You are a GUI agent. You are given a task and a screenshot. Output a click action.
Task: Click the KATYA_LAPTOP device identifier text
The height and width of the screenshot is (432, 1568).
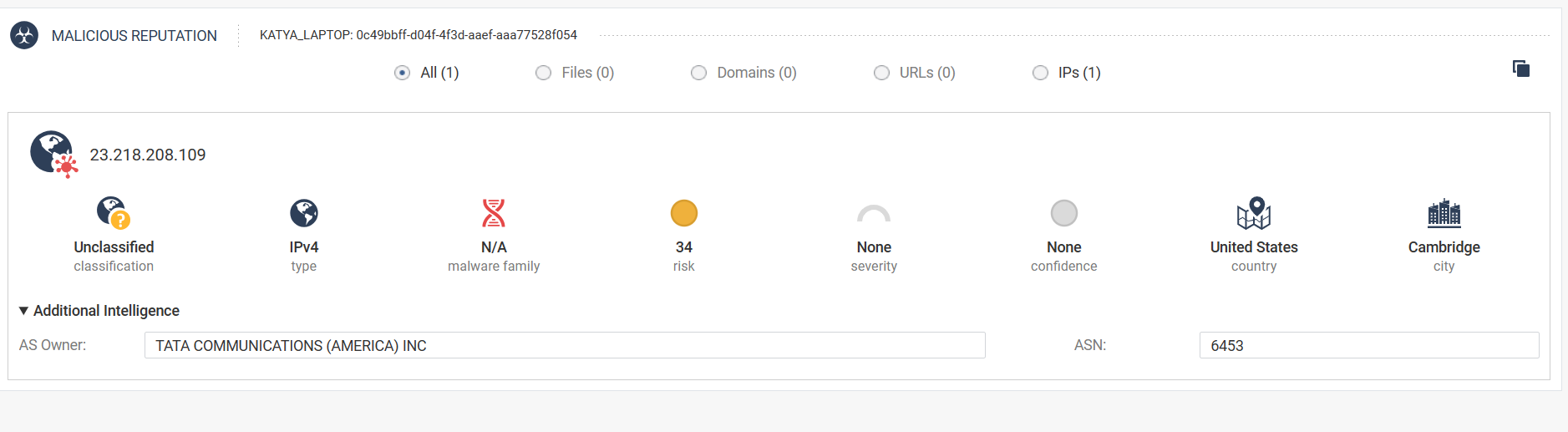pos(418,35)
